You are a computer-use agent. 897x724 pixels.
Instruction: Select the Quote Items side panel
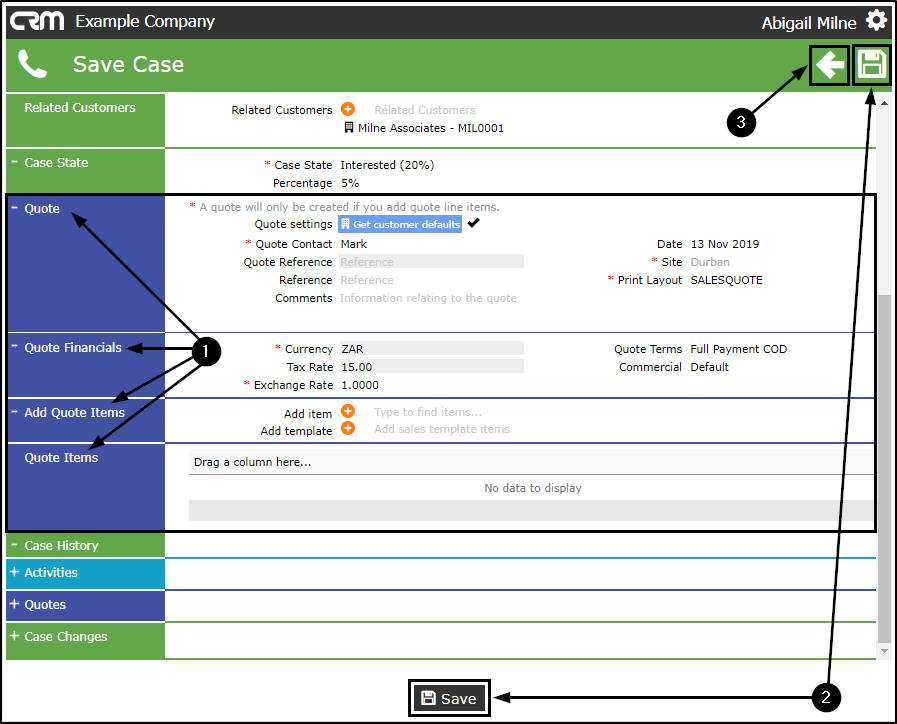point(85,487)
